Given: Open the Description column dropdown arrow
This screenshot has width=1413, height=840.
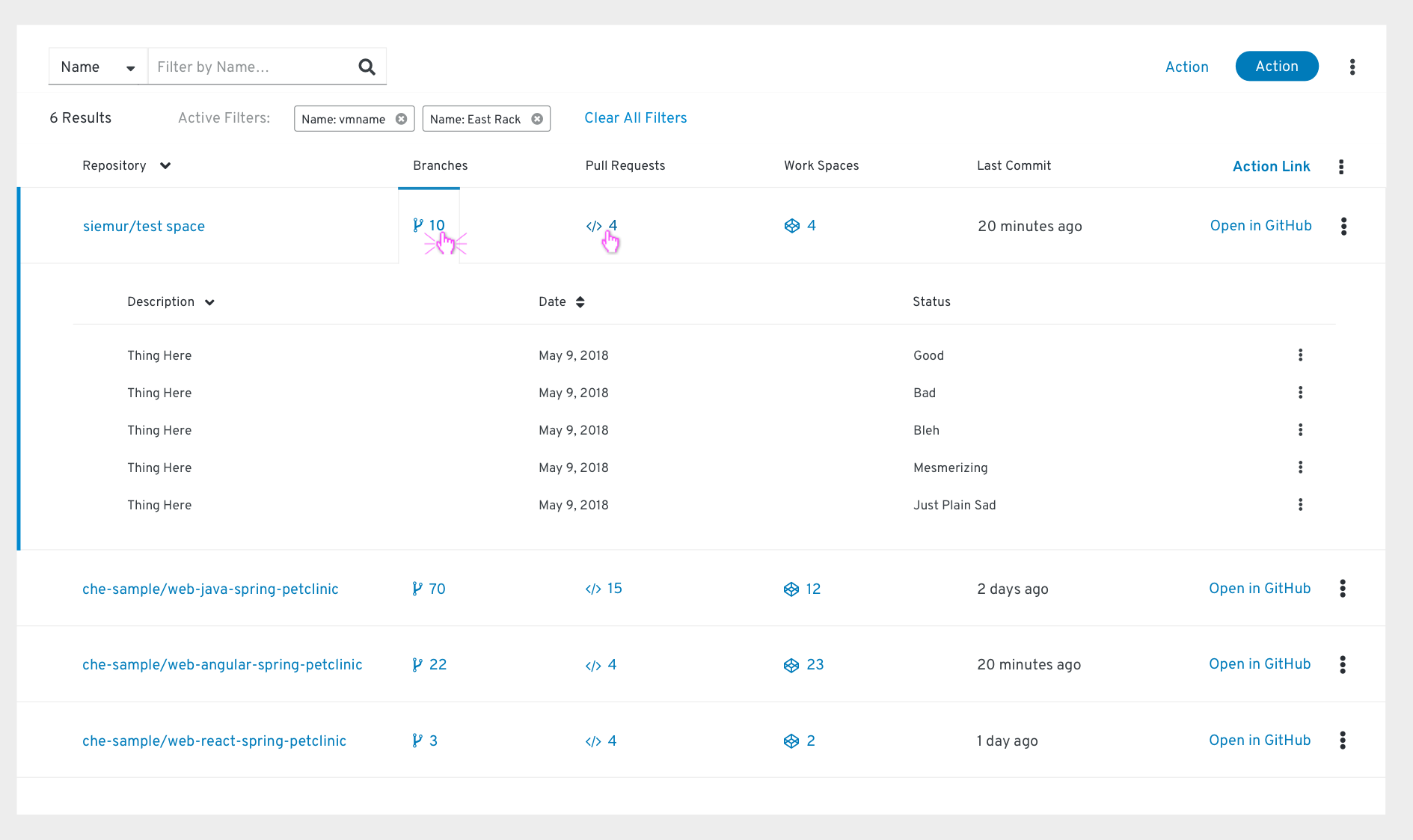Looking at the screenshot, I should tap(209, 301).
